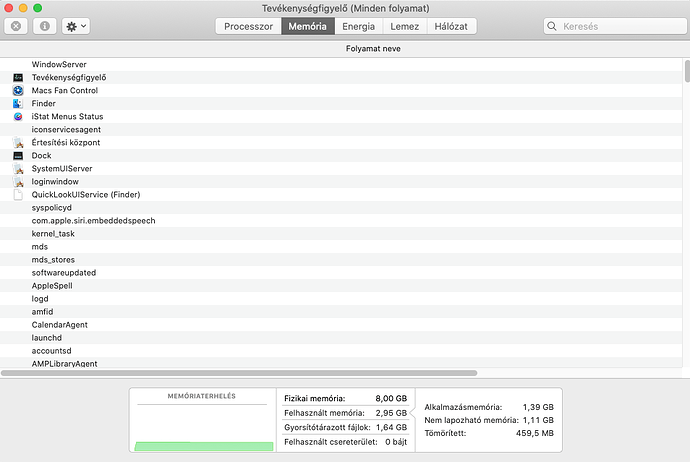Click the quit process (X) toolbar button
690x462 pixels.
coord(16,26)
